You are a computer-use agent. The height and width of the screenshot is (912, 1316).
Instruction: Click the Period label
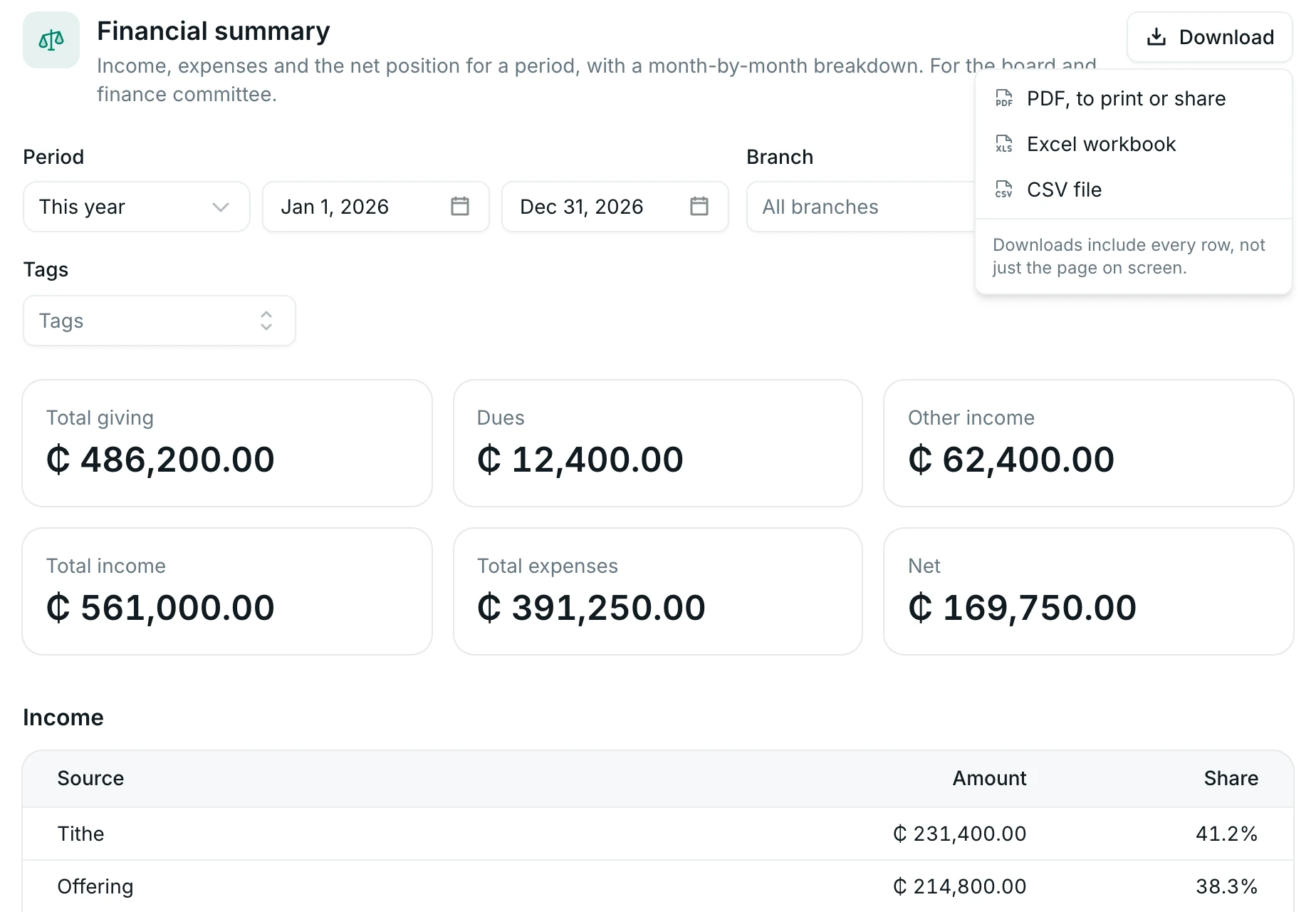click(53, 157)
